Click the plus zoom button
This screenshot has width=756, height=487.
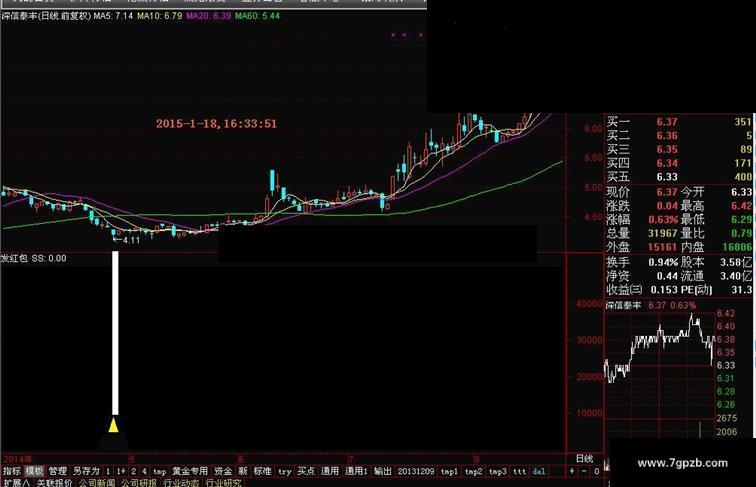click(572, 471)
